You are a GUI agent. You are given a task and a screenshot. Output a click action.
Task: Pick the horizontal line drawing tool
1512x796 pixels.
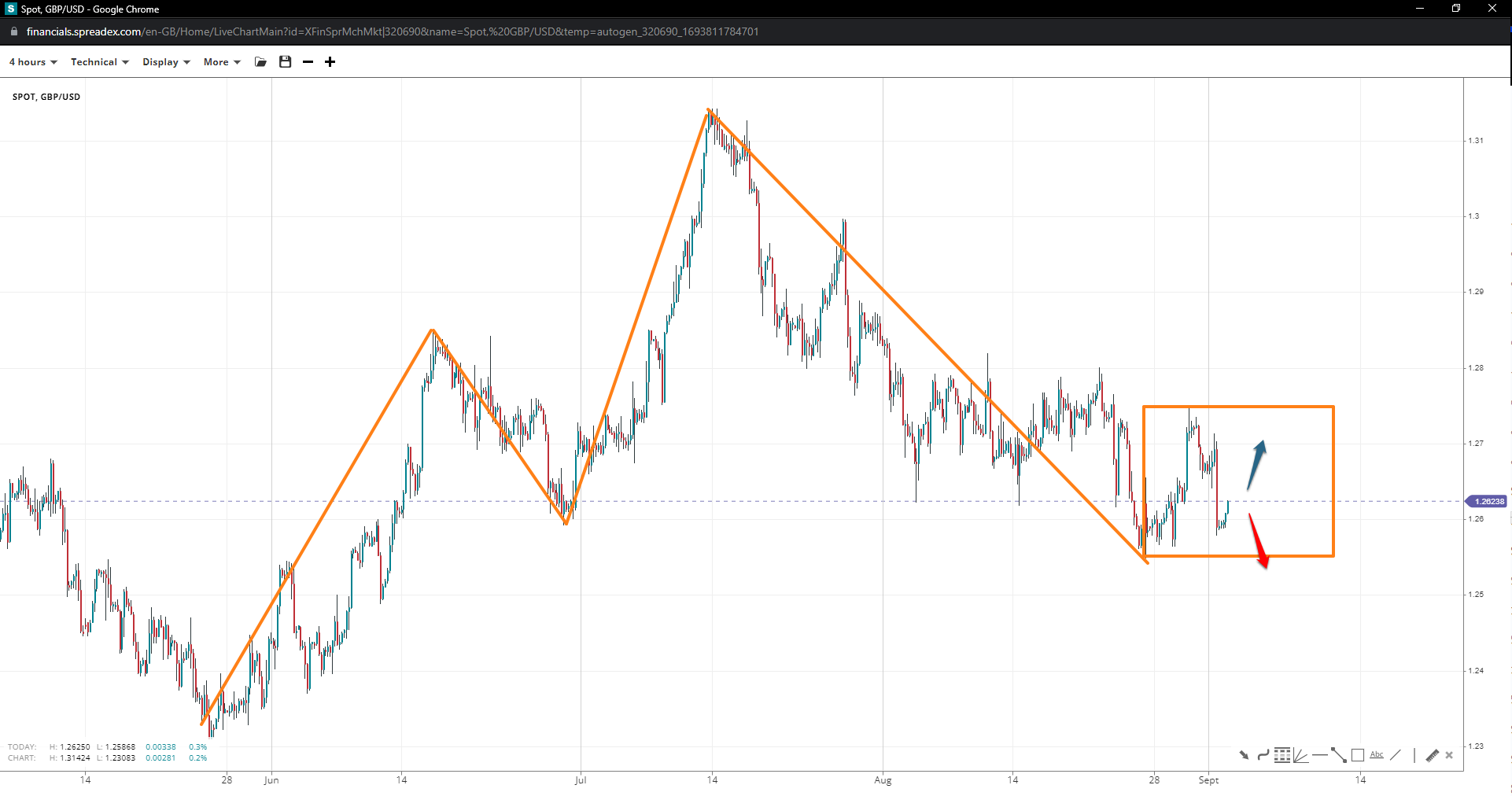[1319, 755]
